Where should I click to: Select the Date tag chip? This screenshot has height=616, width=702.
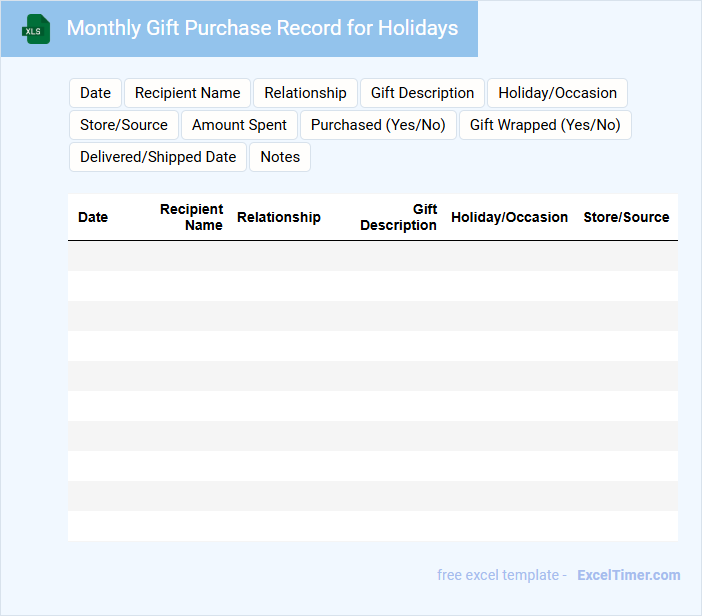tap(95, 93)
